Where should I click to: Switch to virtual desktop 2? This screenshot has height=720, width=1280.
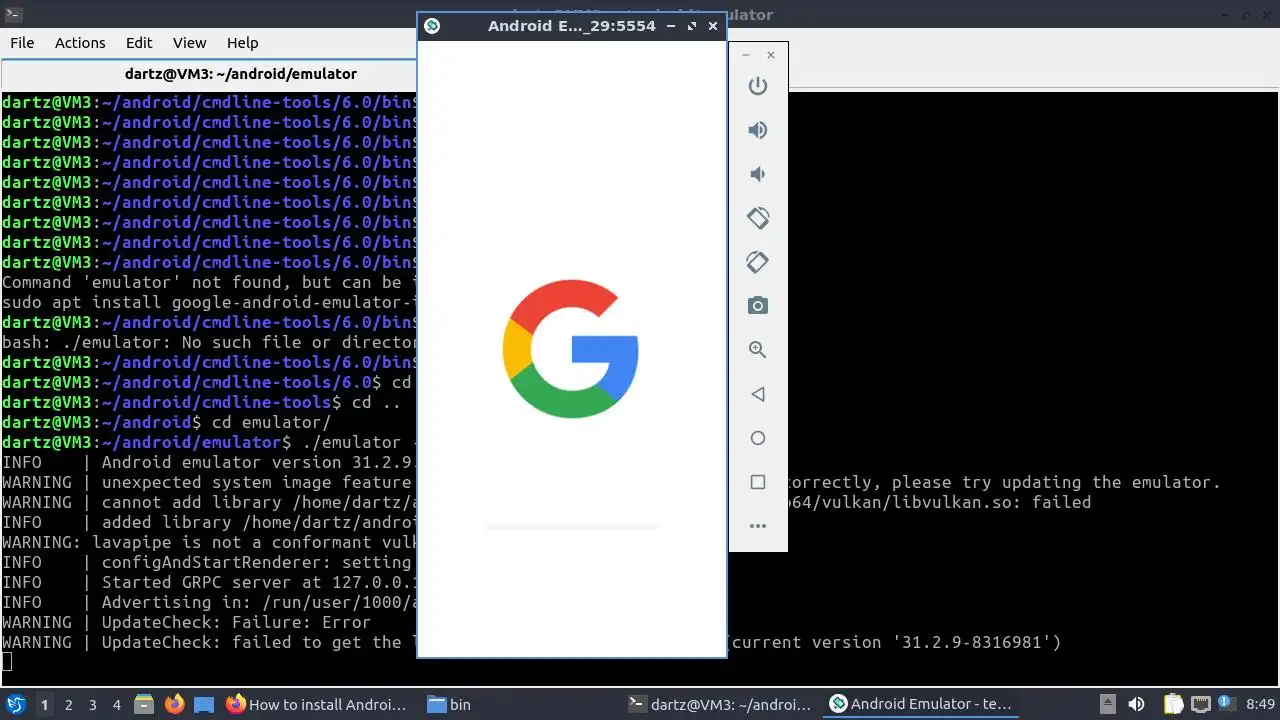pyautogui.click(x=69, y=705)
